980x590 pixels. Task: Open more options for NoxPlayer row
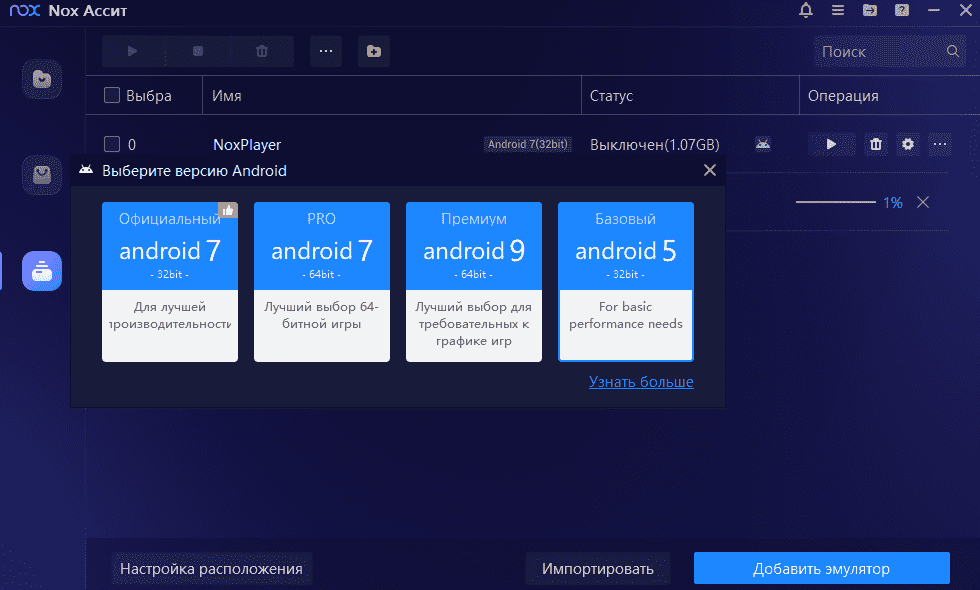[x=940, y=144]
